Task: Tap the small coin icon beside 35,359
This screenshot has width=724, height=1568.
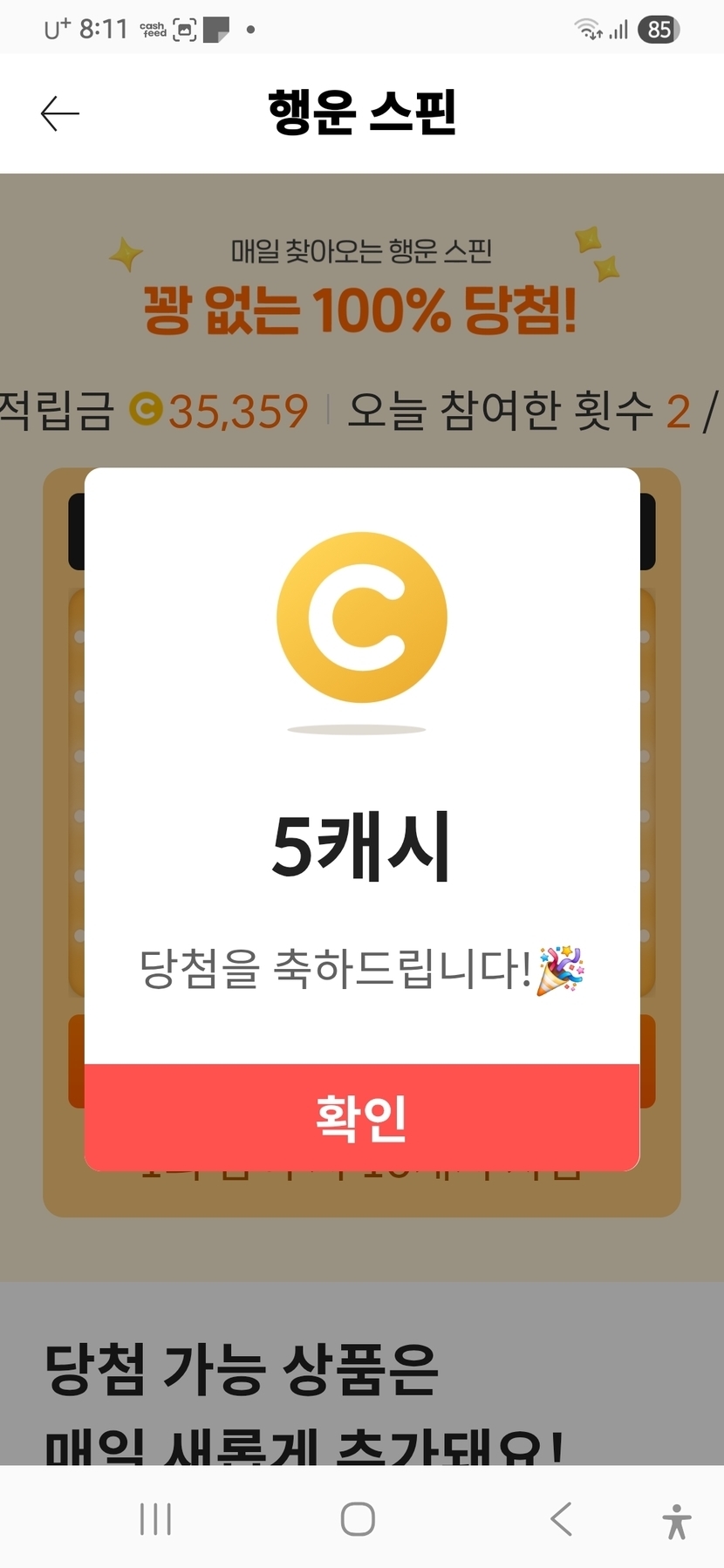Action: (146, 410)
